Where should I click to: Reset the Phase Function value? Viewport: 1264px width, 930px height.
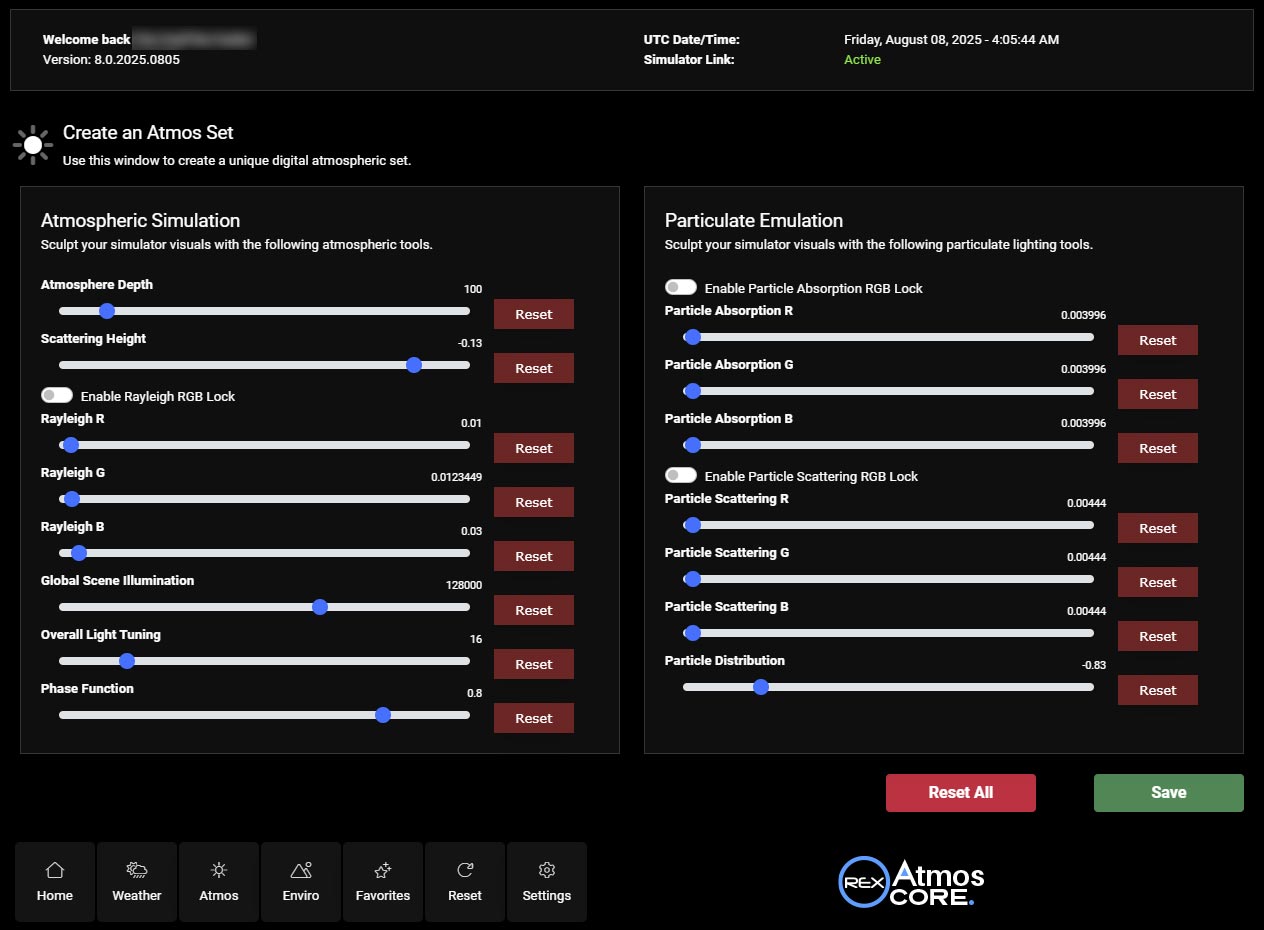[x=533, y=717]
